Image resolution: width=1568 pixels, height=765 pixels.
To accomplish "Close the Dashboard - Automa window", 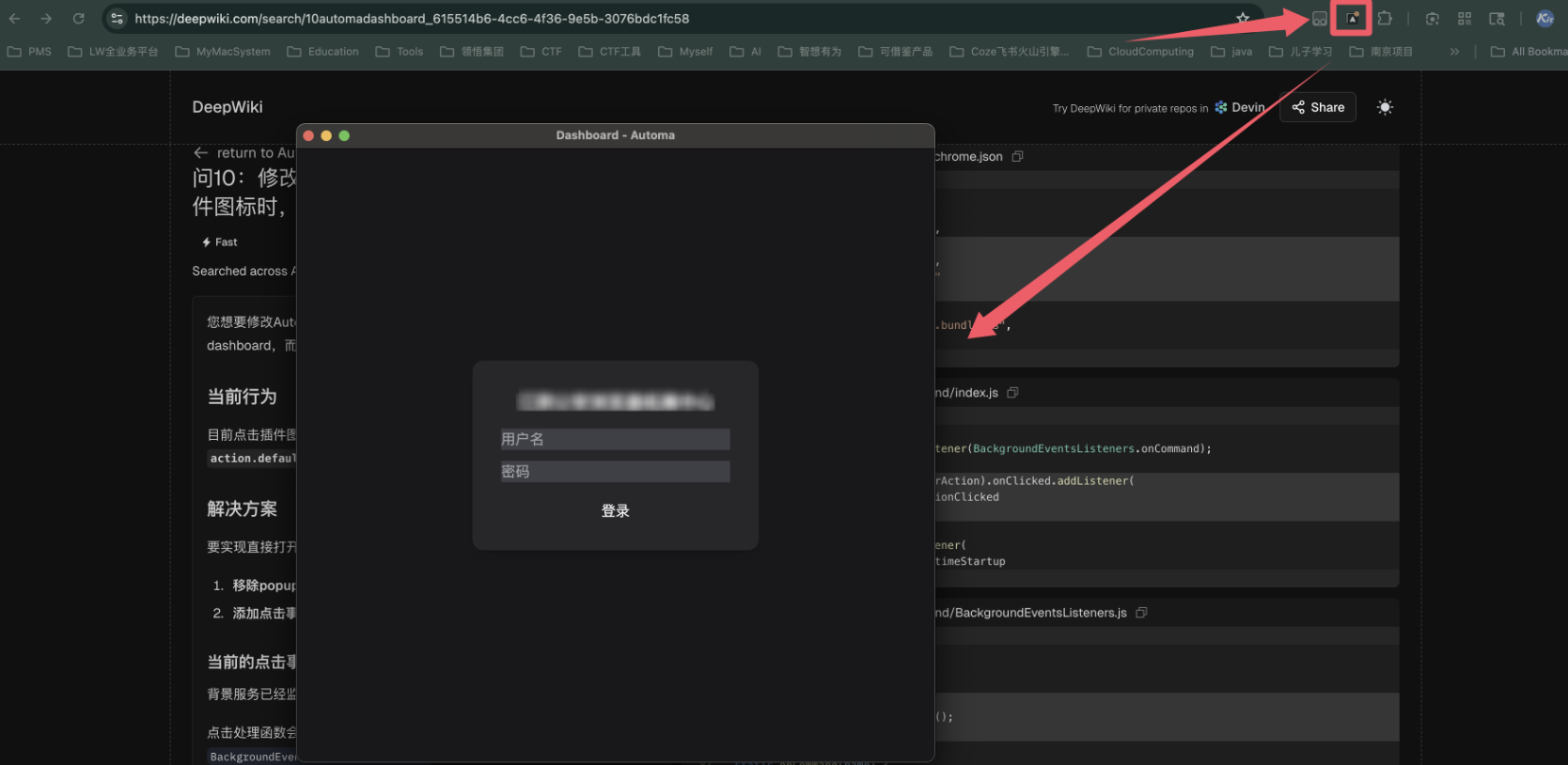I will [308, 135].
